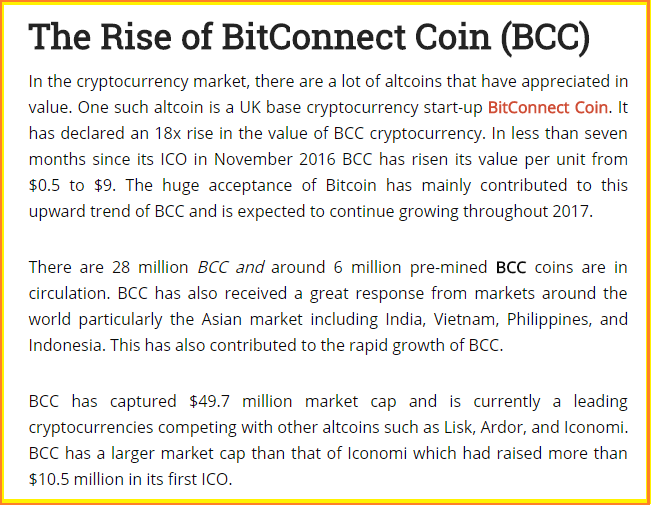The height and width of the screenshot is (505, 652).
Task: Click the heading "The Rise of BitConnect Coin (BCC)"
Action: tap(309, 39)
